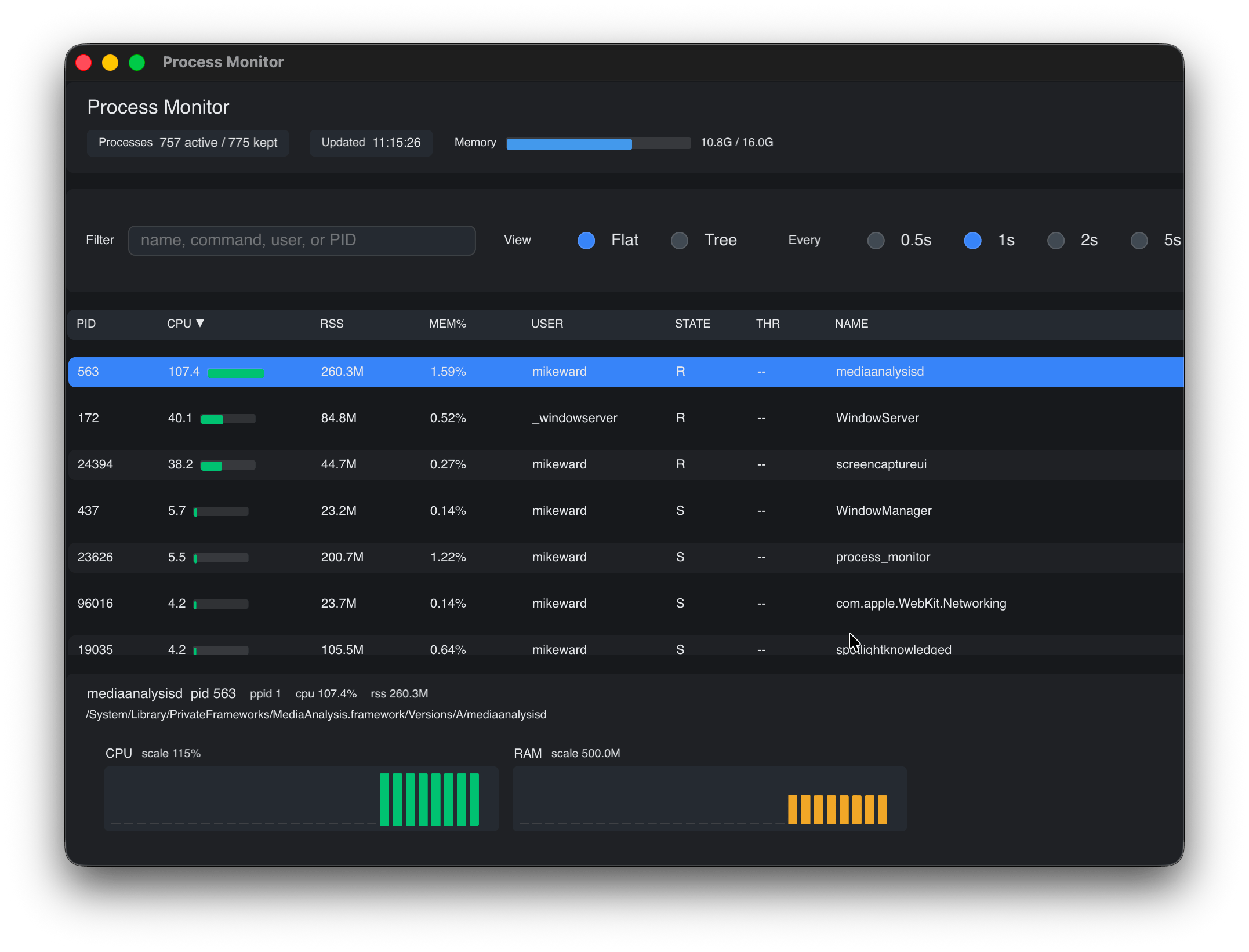Image resolution: width=1249 pixels, height=952 pixels.
Task: Click the 84.8M RSS value
Action: pyautogui.click(x=339, y=418)
